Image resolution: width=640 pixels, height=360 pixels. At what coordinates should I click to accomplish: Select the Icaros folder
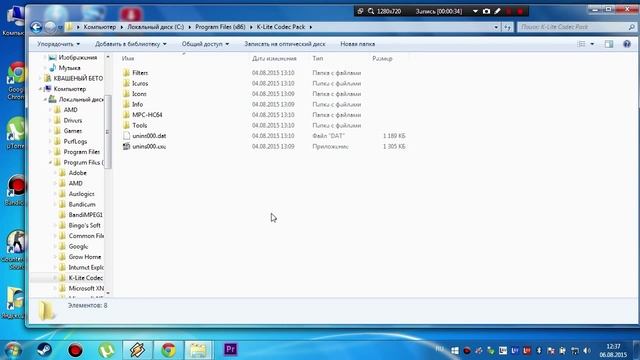[140, 83]
